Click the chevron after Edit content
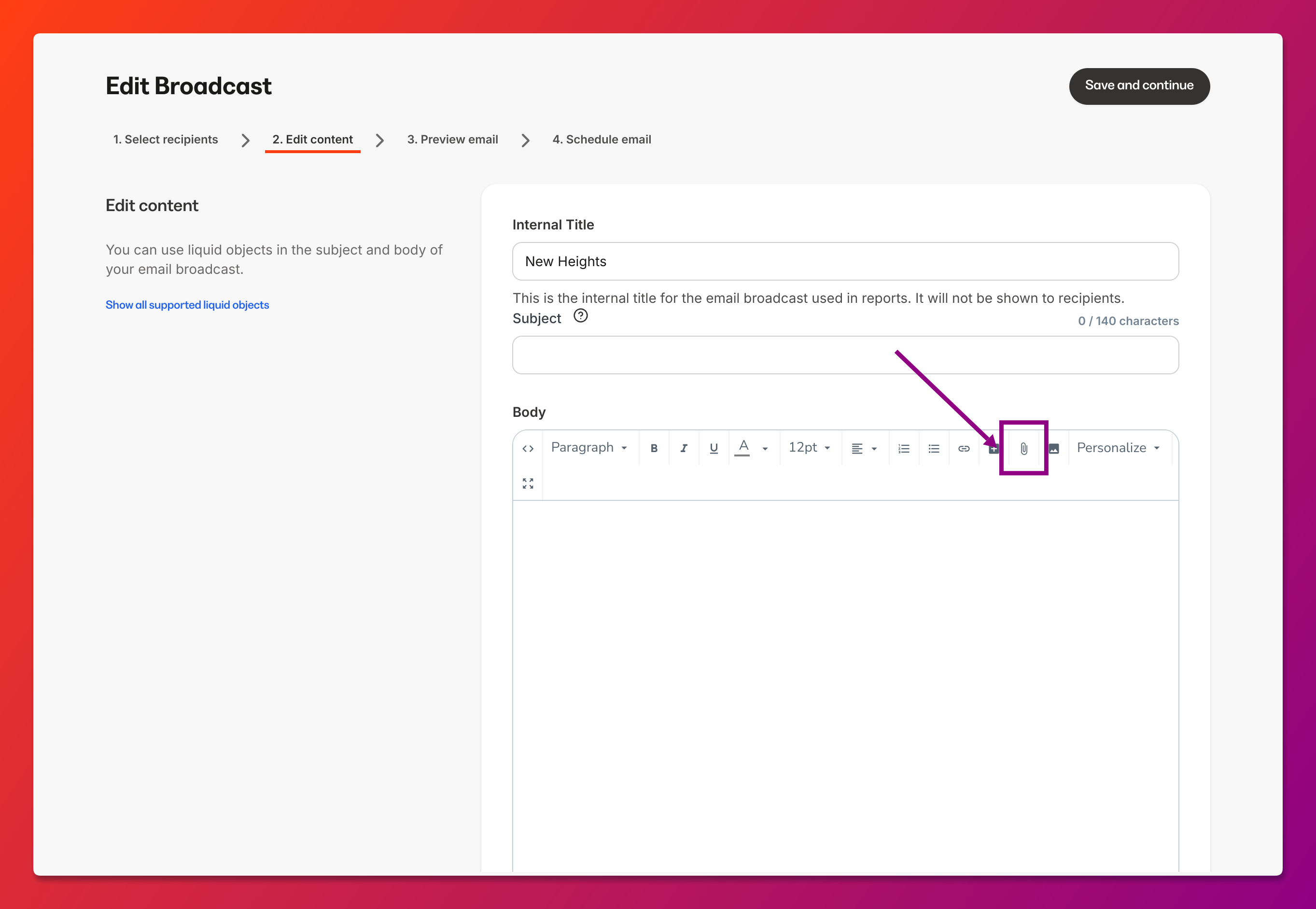1316x909 pixels. 379,140
